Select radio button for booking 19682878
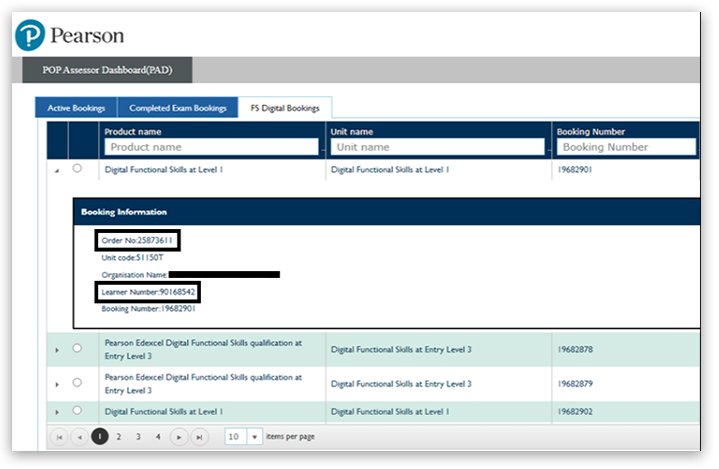 click(78, 348)
